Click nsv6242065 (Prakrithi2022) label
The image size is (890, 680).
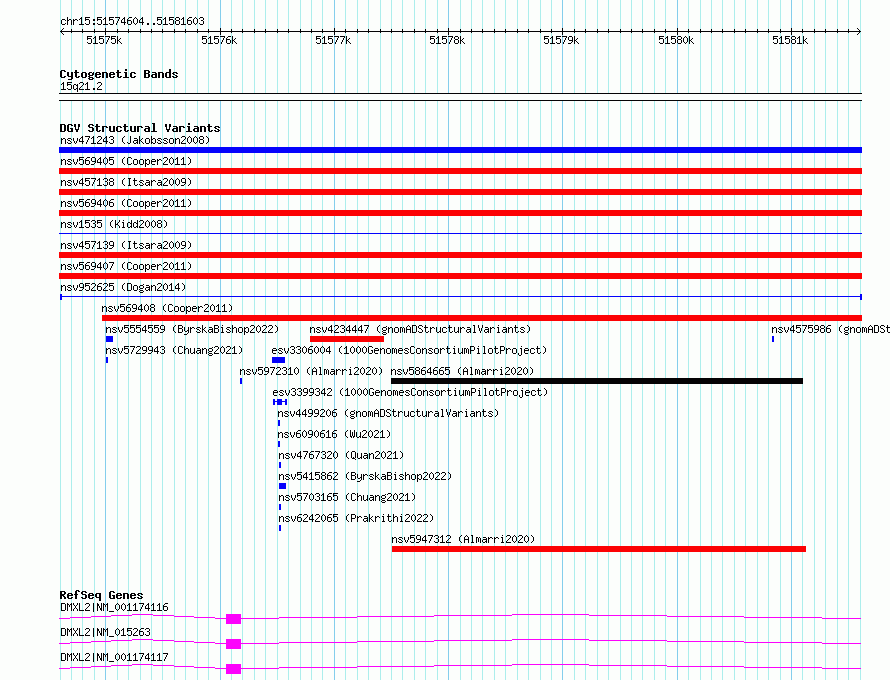click(x=356, y=518)
